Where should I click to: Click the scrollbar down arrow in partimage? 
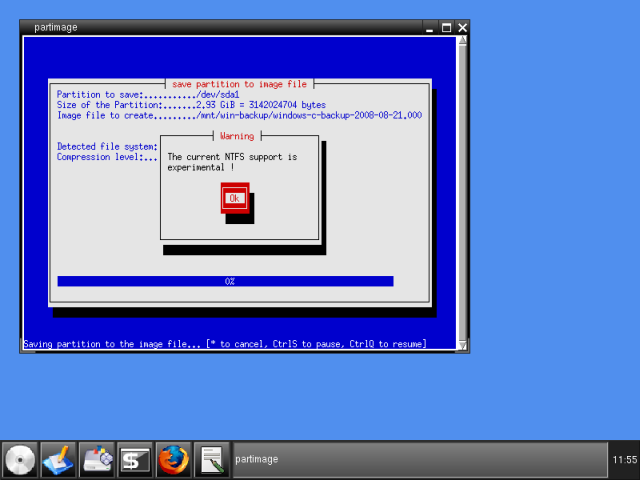point(462,345)
